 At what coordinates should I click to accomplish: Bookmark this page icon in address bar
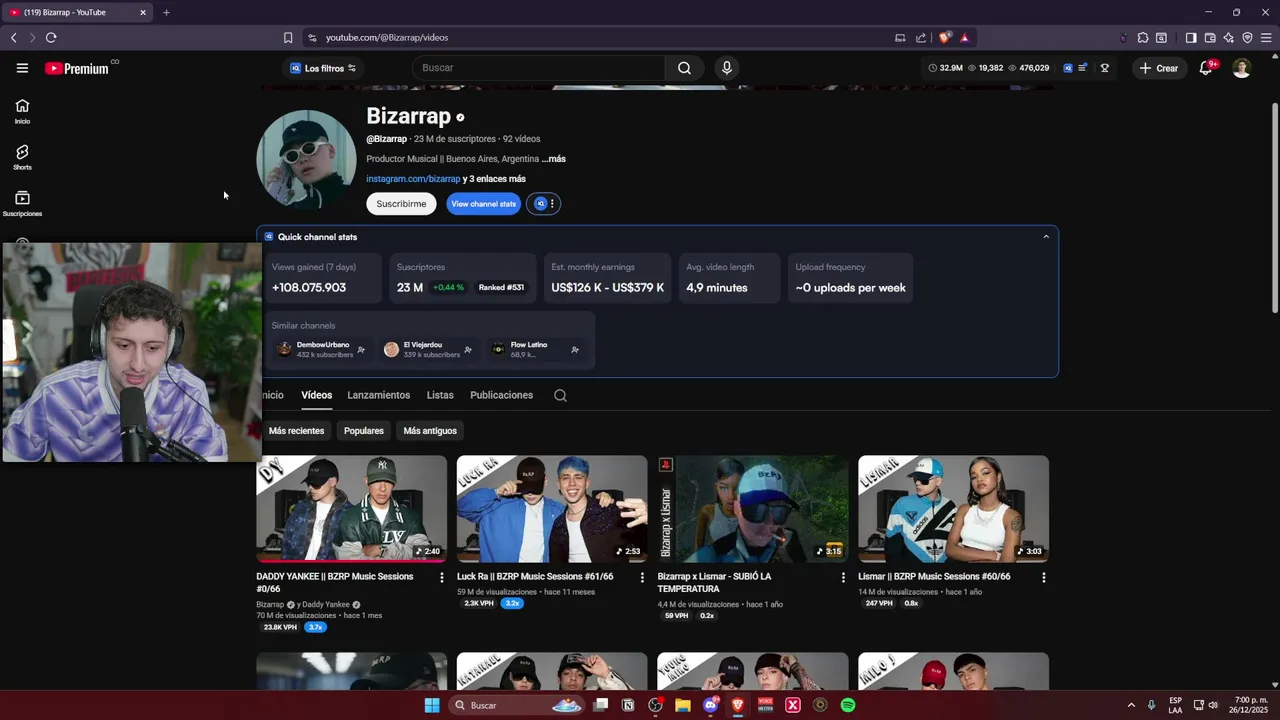pyautogui.click(x=288, y=37)
